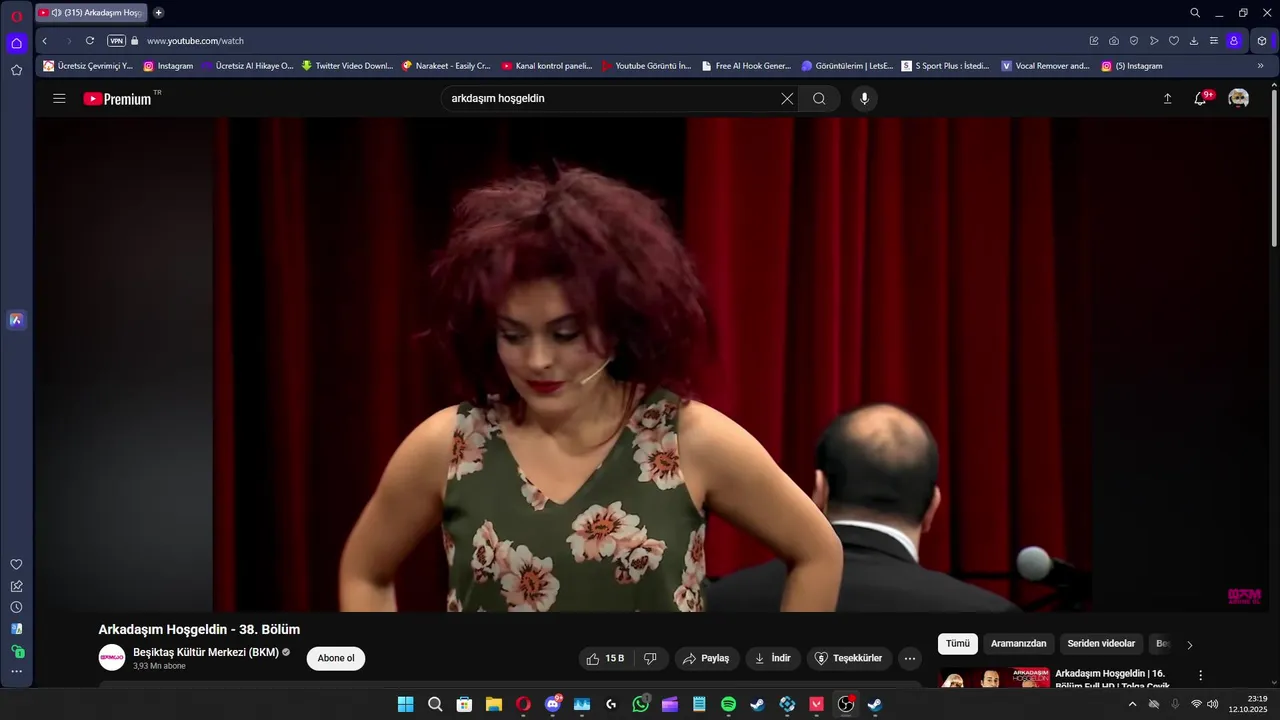Switch to the Arkadaşım Hoşgeldin browser tab
This screenshot has width=1280, height=720.
point(91,13)
